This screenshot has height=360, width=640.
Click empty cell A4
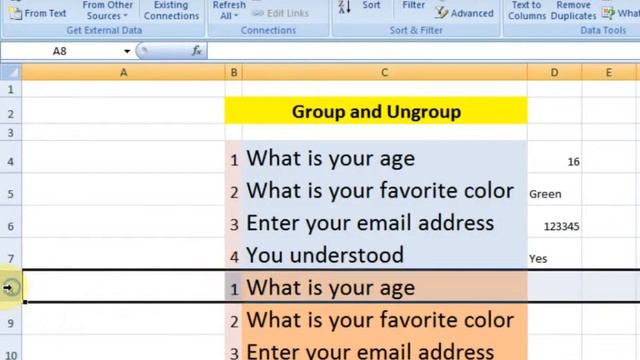123,158
